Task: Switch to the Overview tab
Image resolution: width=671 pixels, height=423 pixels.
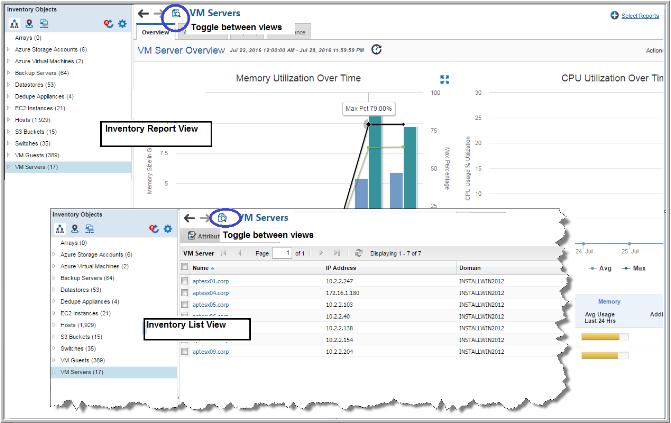Action: [x=155, y=32]
